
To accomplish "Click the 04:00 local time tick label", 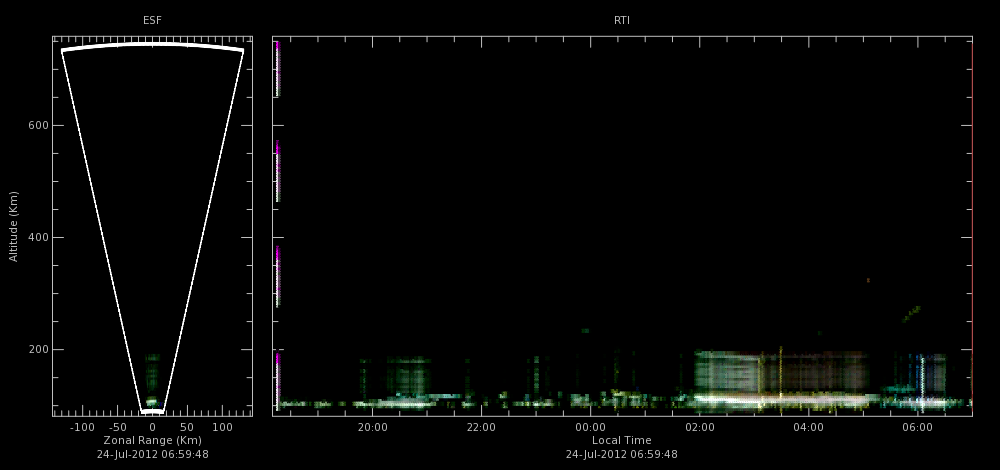I will [x=808, y=427].
